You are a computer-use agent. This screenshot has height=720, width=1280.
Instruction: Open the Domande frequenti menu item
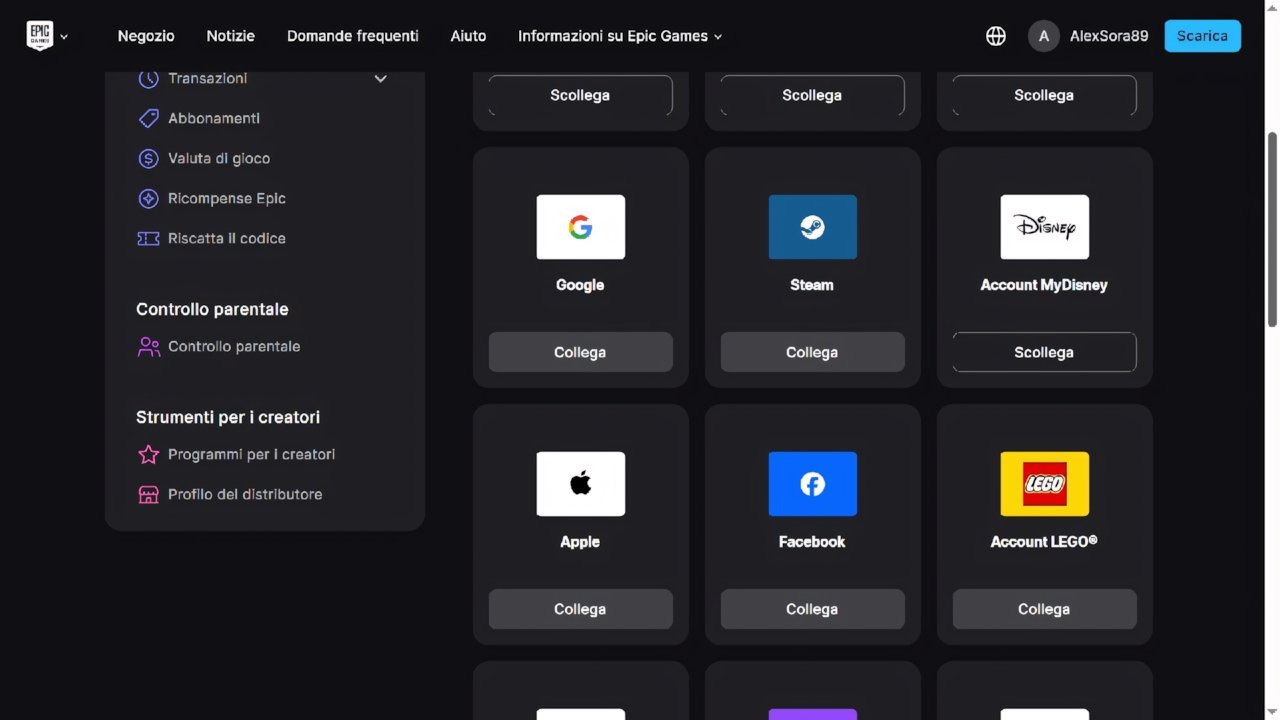pos(353,36)
